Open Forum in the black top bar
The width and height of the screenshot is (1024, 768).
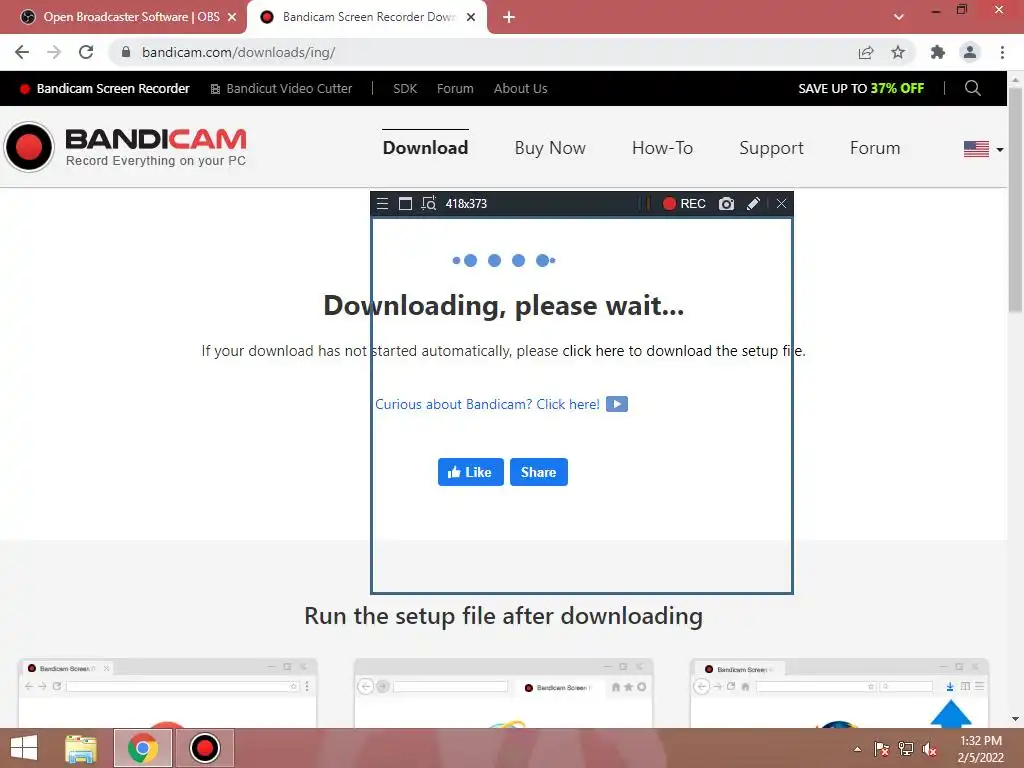(x=455, y=89)
